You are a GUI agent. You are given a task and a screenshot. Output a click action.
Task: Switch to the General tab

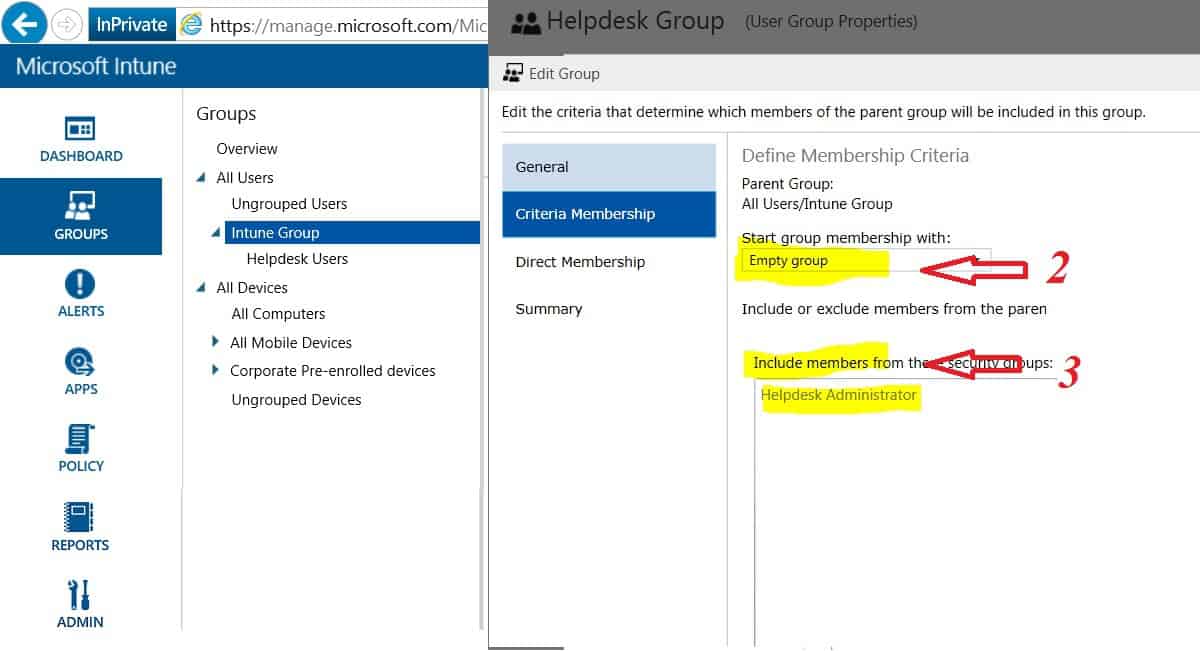(609, 167)
